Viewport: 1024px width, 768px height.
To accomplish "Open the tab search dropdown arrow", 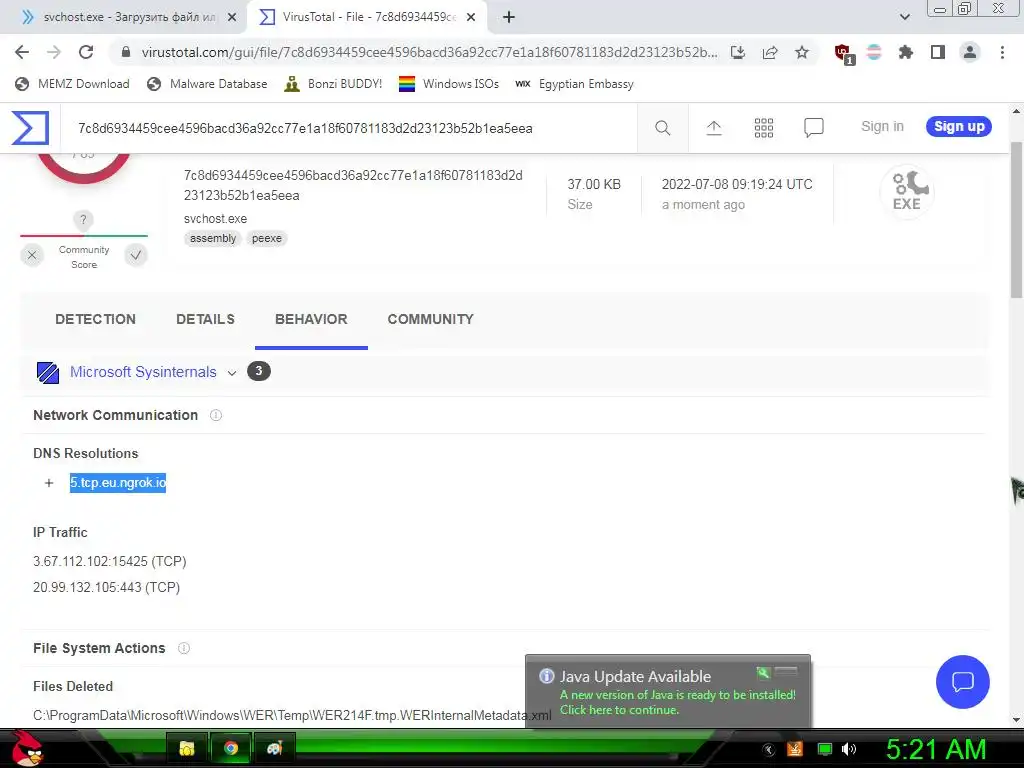I will (x=904, y=17).
